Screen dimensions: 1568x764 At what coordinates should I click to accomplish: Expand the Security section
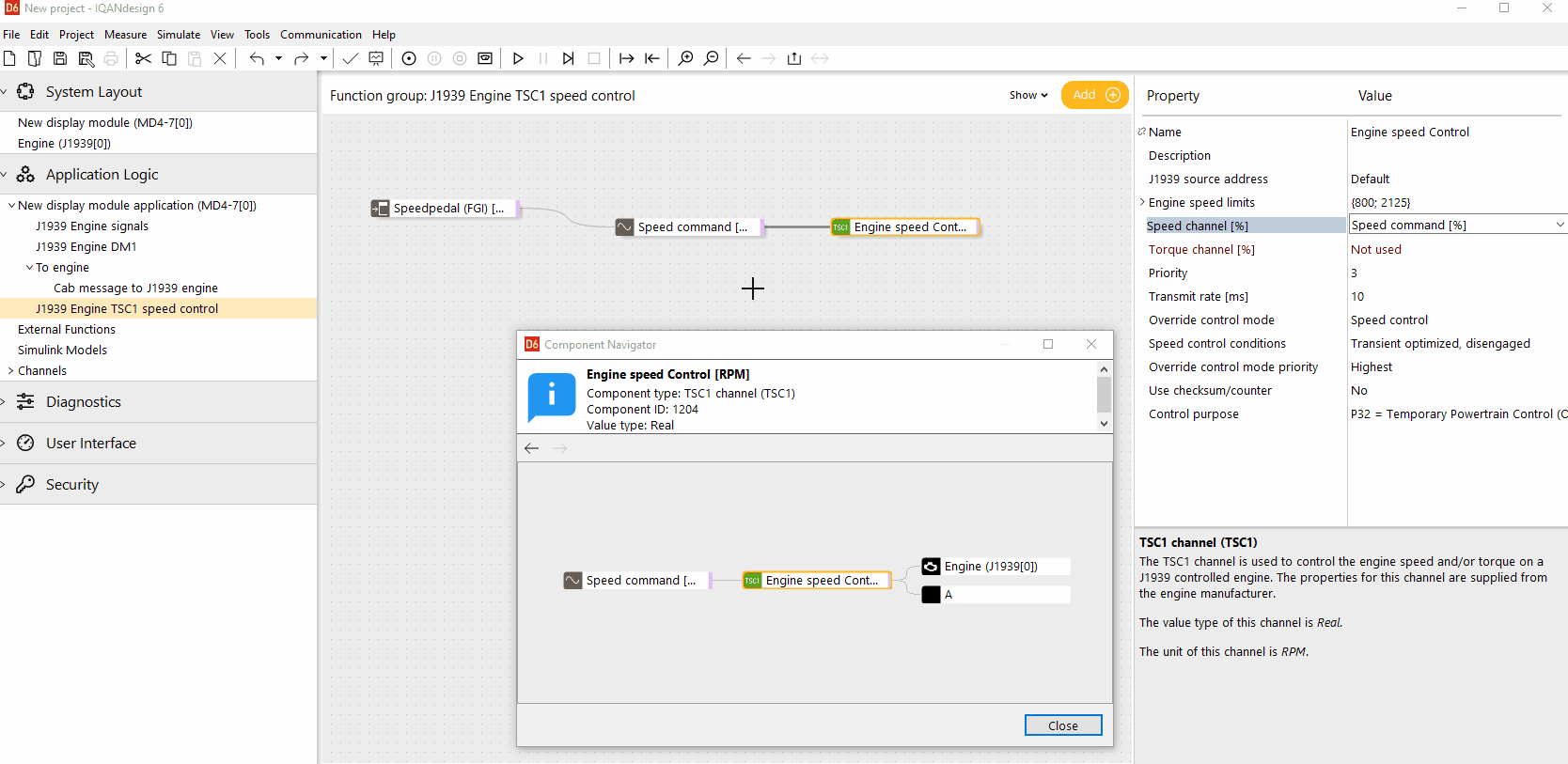[4, 485]
